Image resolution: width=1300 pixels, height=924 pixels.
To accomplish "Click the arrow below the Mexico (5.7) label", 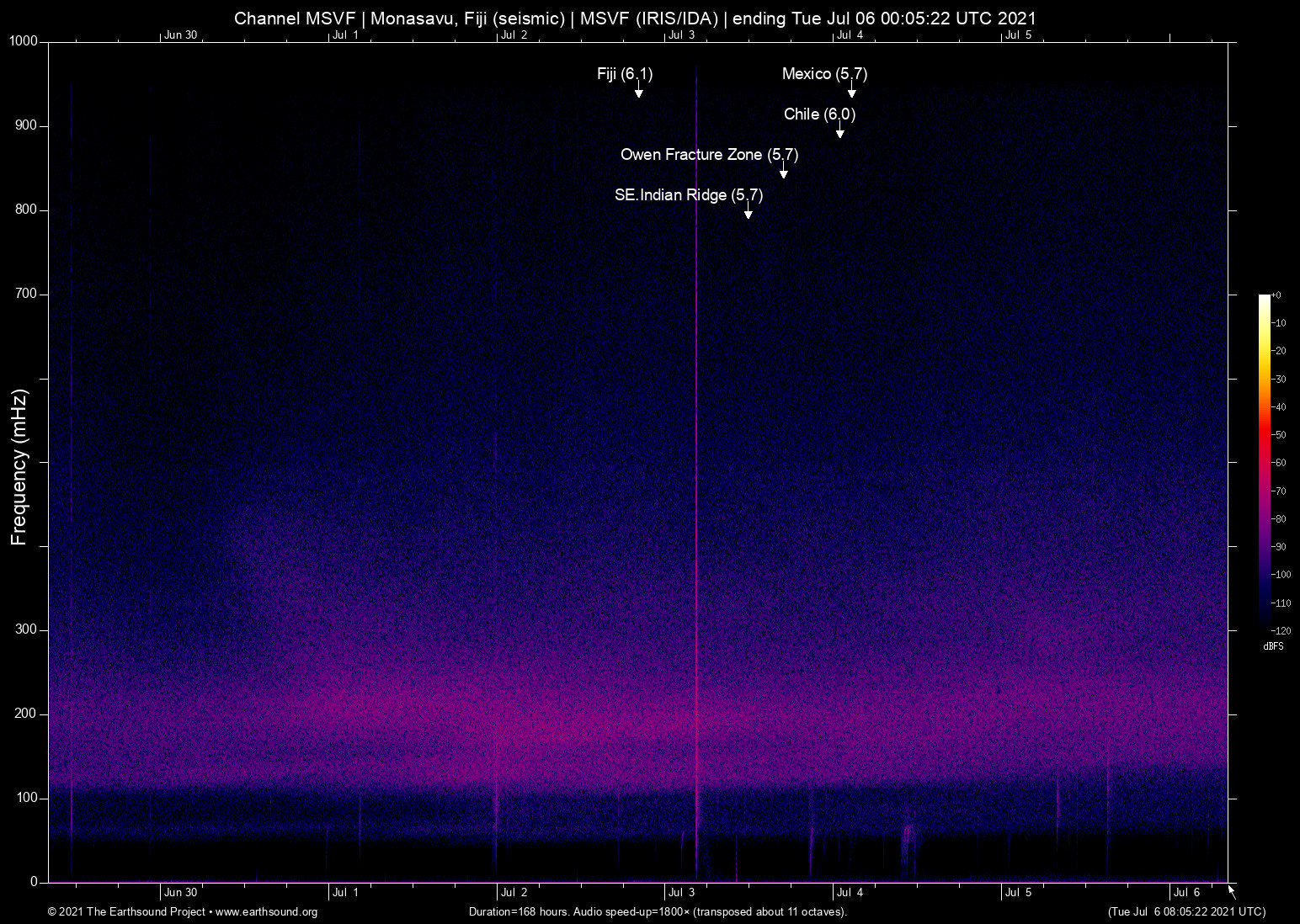I will (x=851, y=91).
